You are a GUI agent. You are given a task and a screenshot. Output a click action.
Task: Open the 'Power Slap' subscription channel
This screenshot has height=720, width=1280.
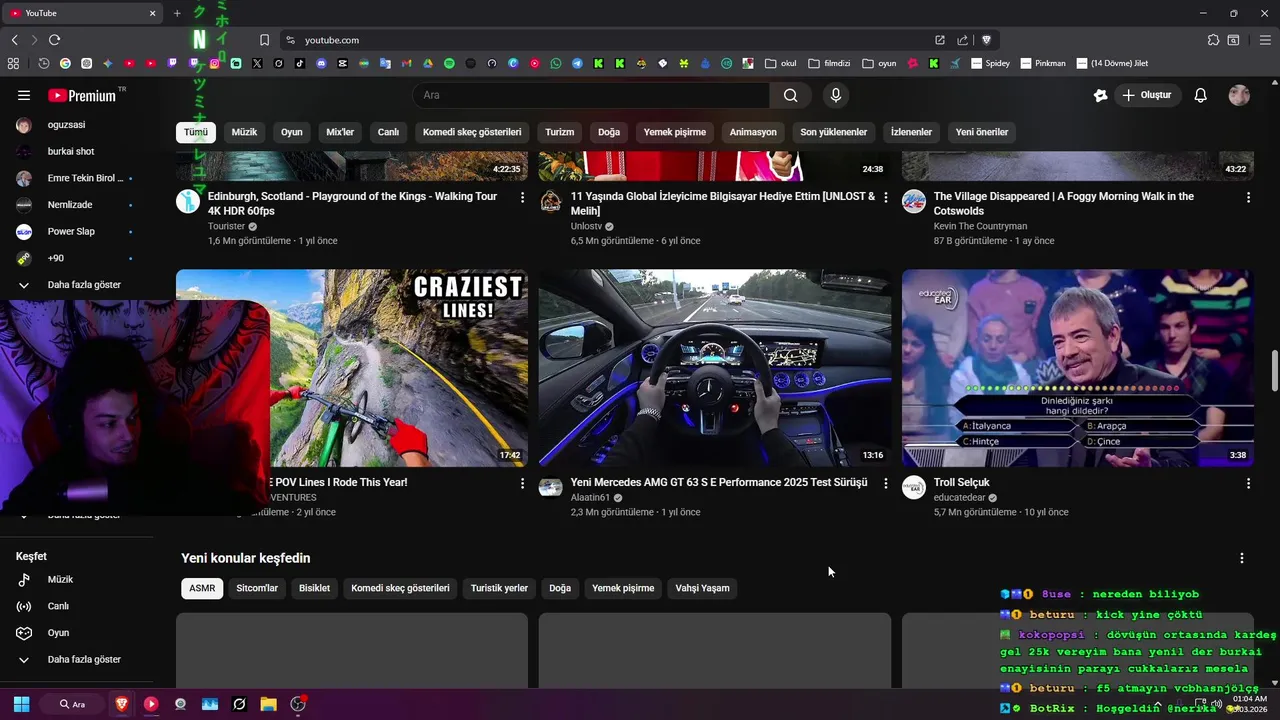76,232
